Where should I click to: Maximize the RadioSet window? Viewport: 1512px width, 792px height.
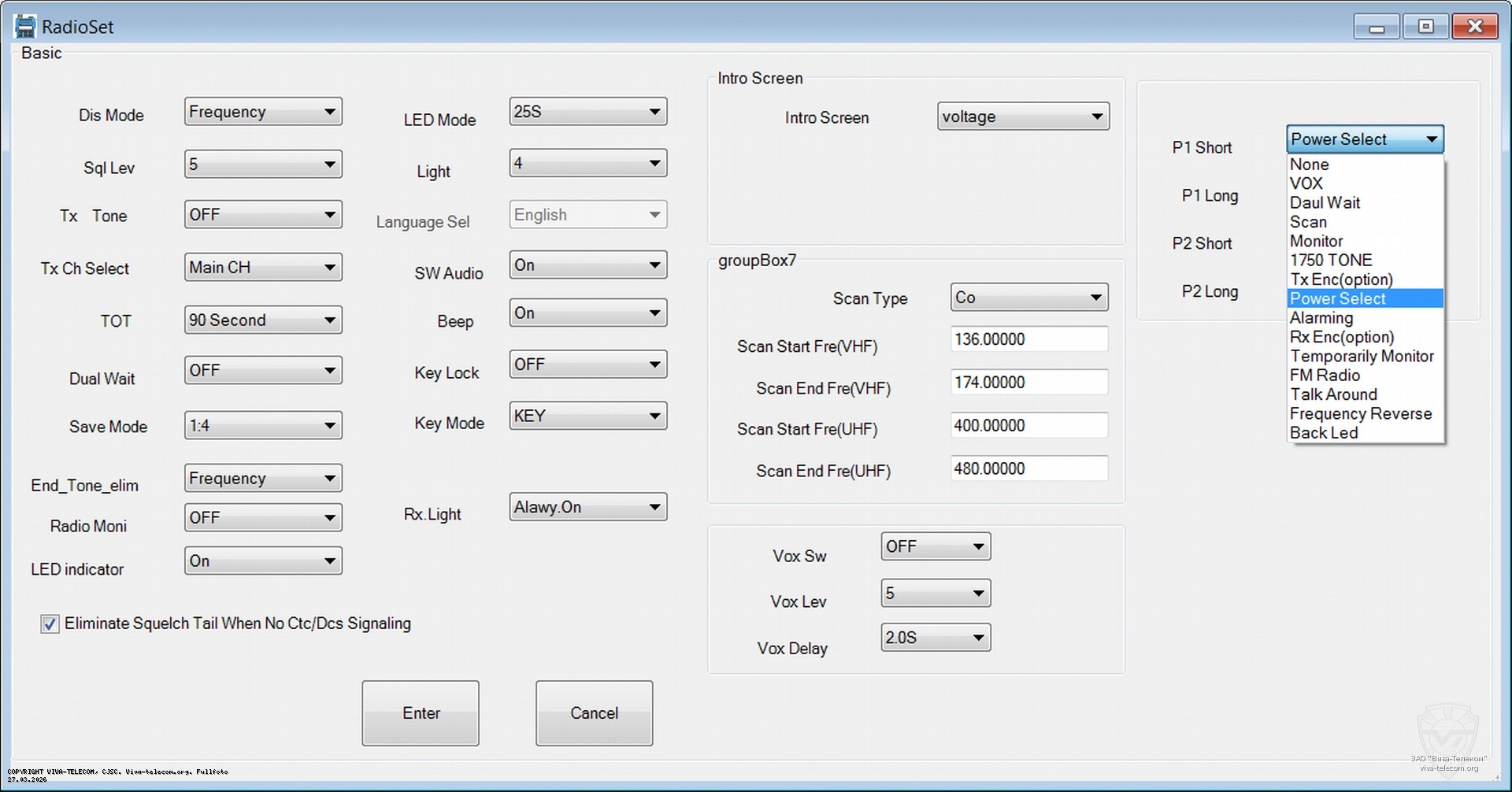(x=1425, y=27)
